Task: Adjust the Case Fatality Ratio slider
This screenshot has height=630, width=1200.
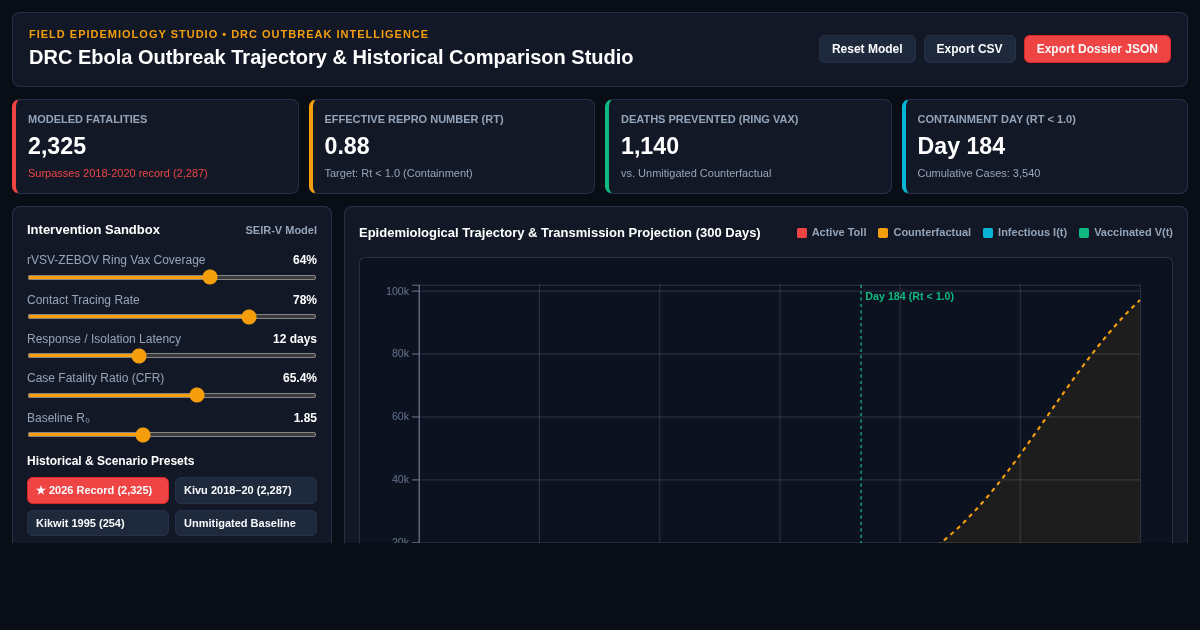Action: (172, 395)
